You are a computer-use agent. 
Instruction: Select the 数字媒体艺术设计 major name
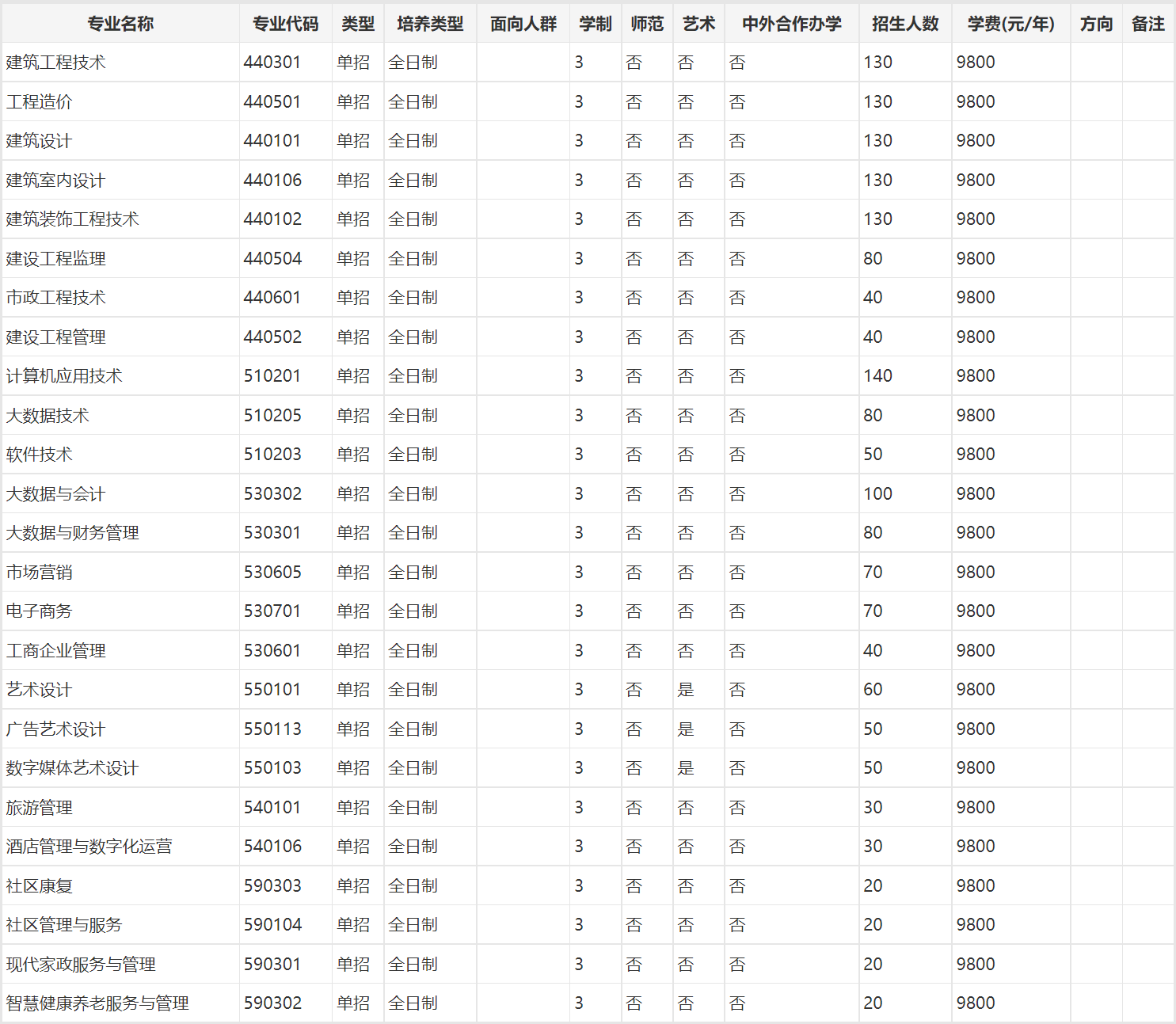(72, 768)
